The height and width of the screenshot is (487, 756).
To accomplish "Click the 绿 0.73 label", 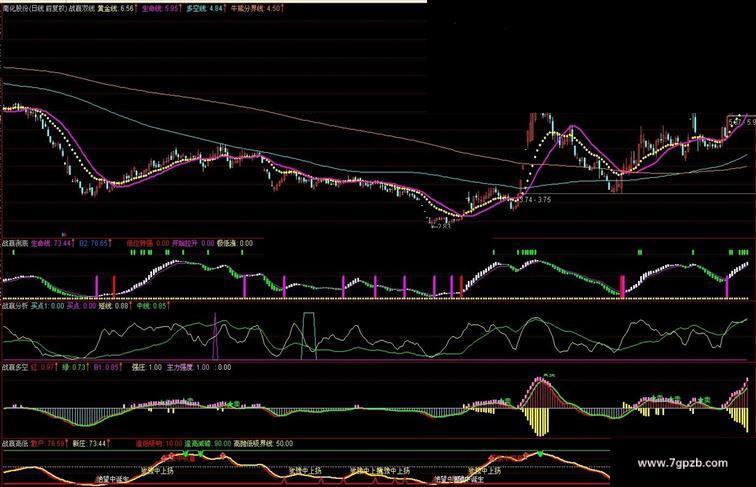I will (x=75, y=367).
